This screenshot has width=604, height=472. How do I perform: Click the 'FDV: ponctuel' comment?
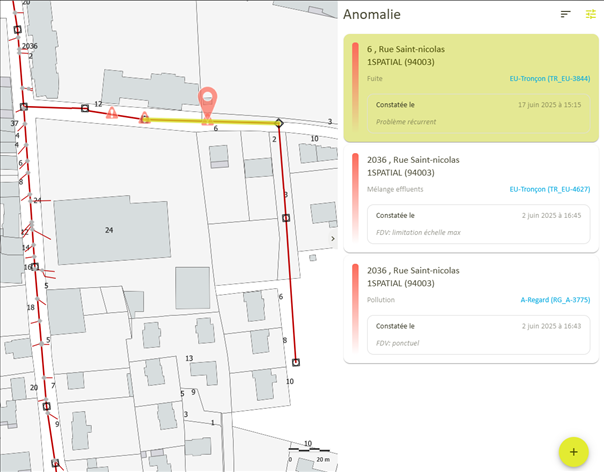tap(398, 343)
